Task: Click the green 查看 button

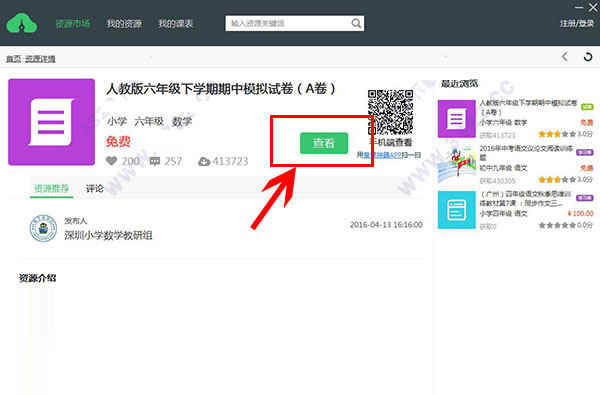Action: click(x=324, y=143)
